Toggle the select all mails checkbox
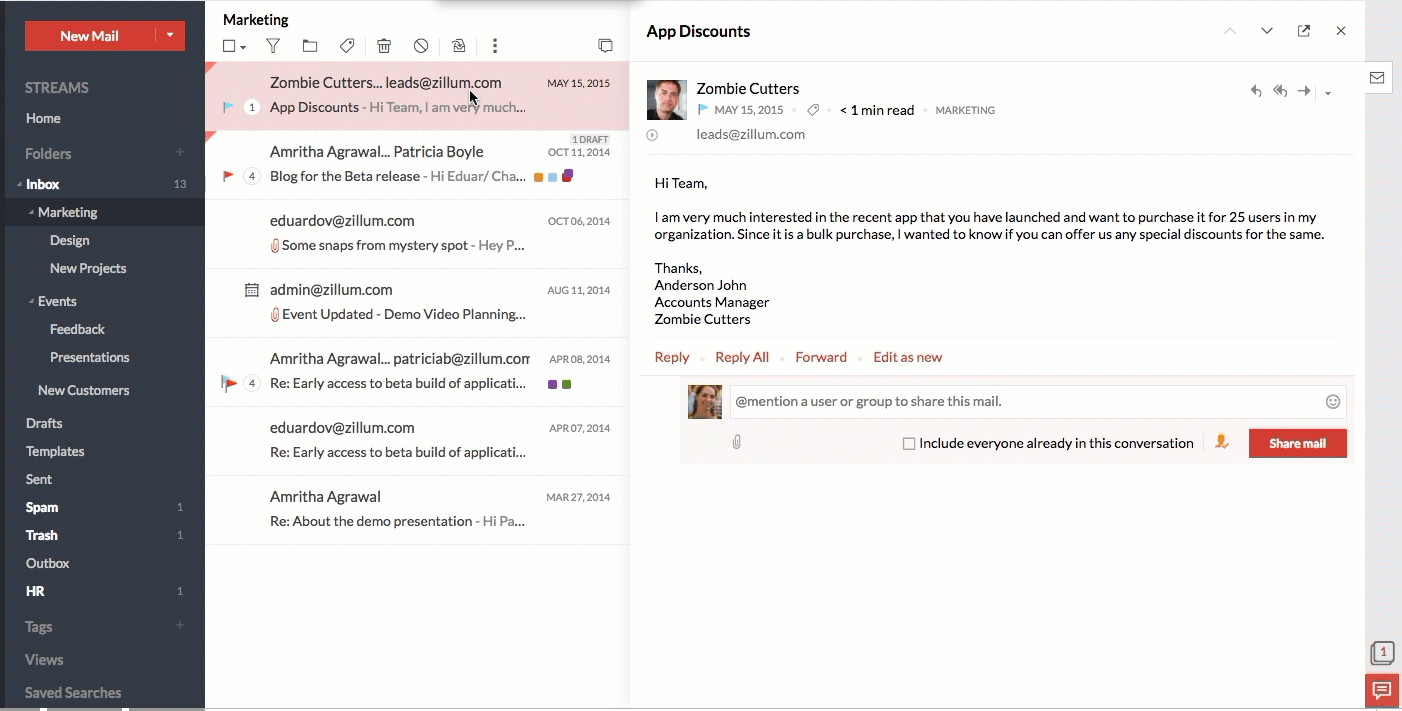 [x=229, y=46]
